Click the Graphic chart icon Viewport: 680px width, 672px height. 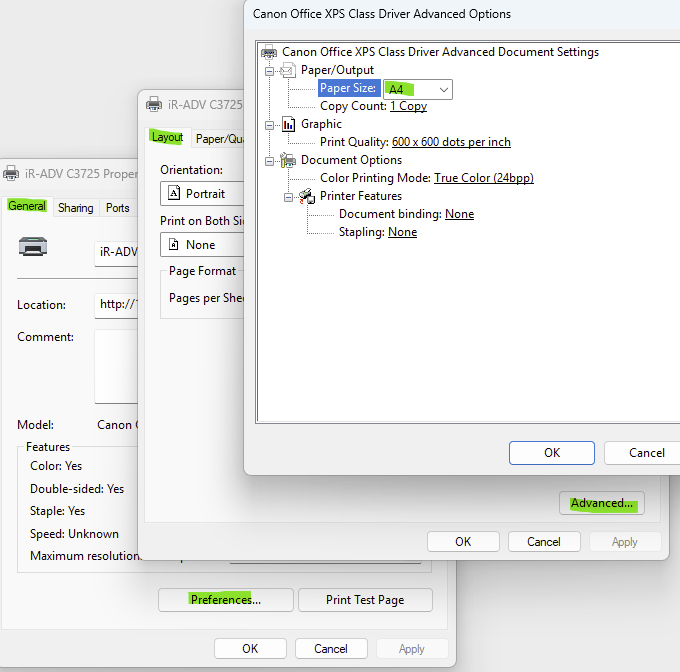(288, 124)
